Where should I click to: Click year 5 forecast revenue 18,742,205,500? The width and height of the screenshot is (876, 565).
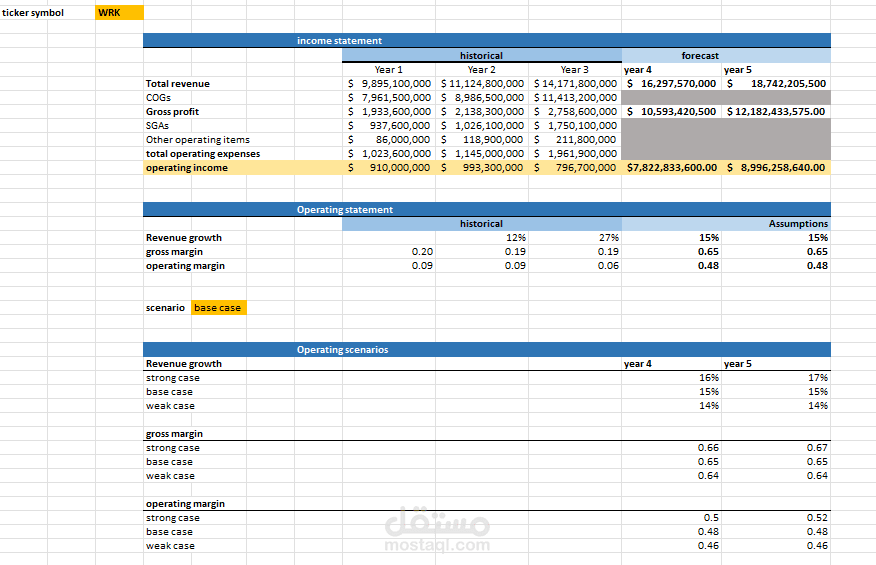(x=776, y=83)
